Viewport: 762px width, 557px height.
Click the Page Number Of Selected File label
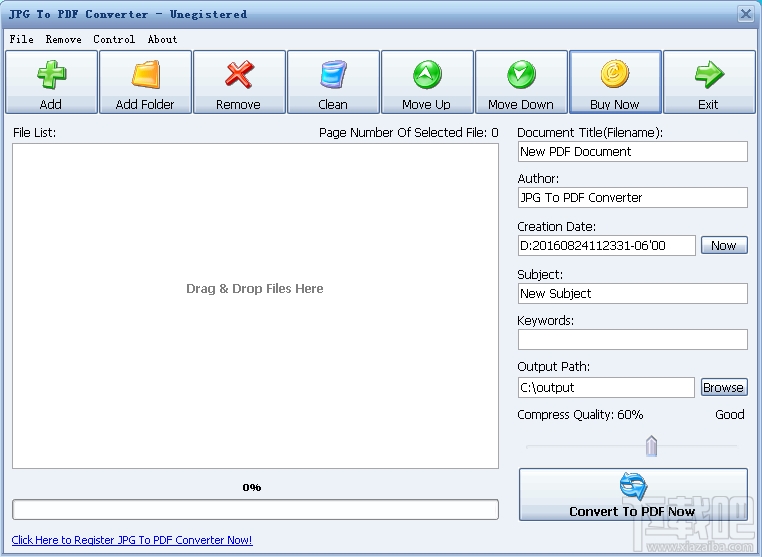(408, 133)
